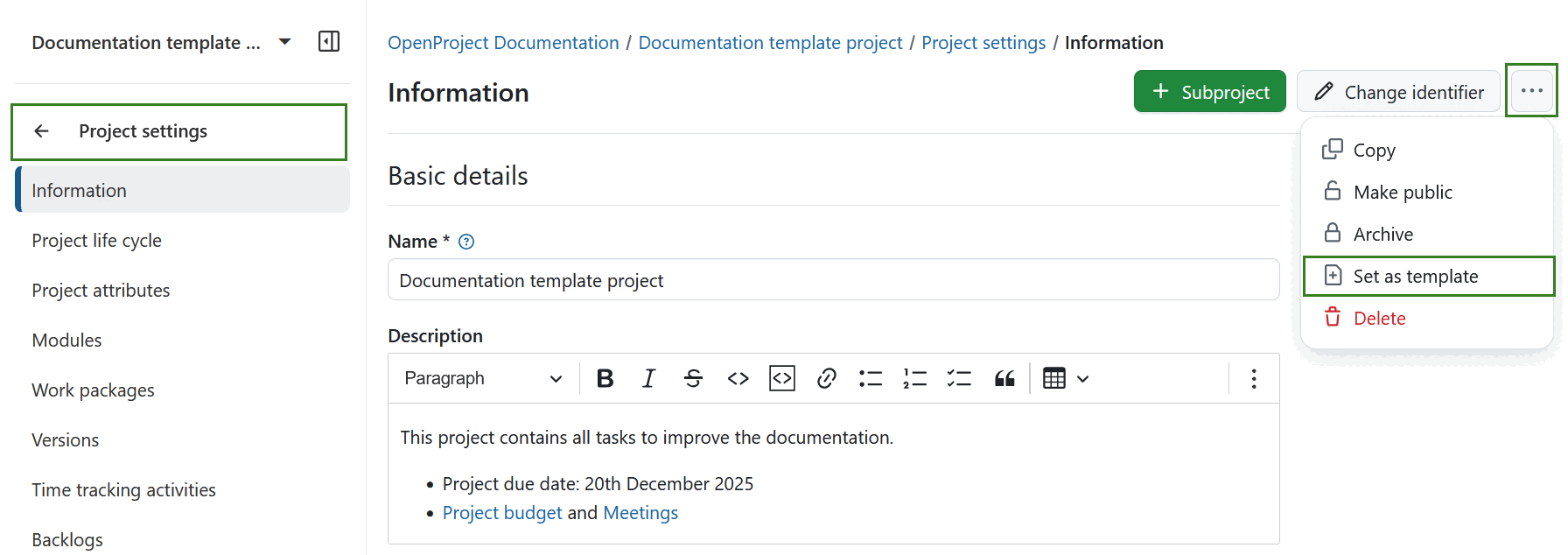Create a numbered list in editor
Screen dimensions: 1568x555
914,378
